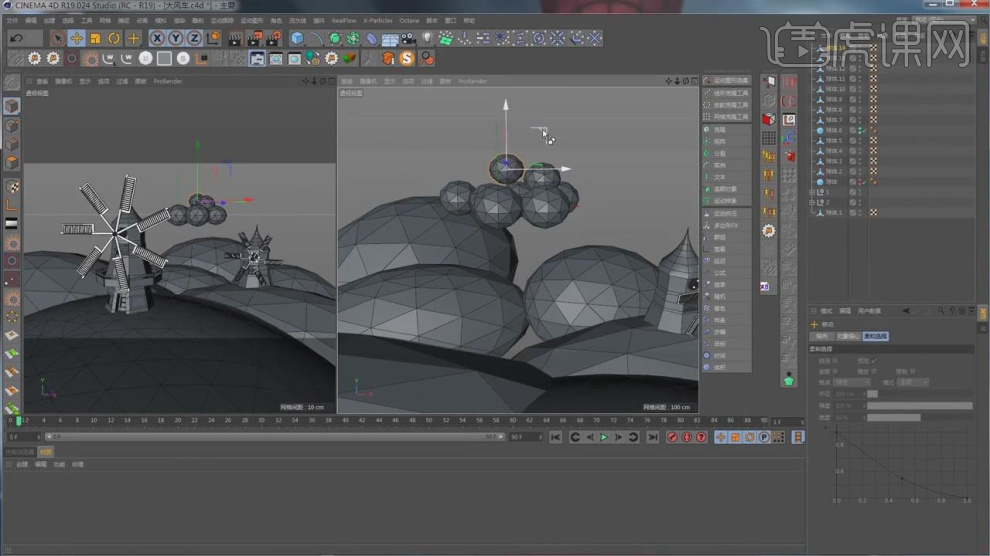Click the Render to Picture Viewer clapperboard
Image resolution: width=990 pixels, height=556 pixels.
(253, 38)
